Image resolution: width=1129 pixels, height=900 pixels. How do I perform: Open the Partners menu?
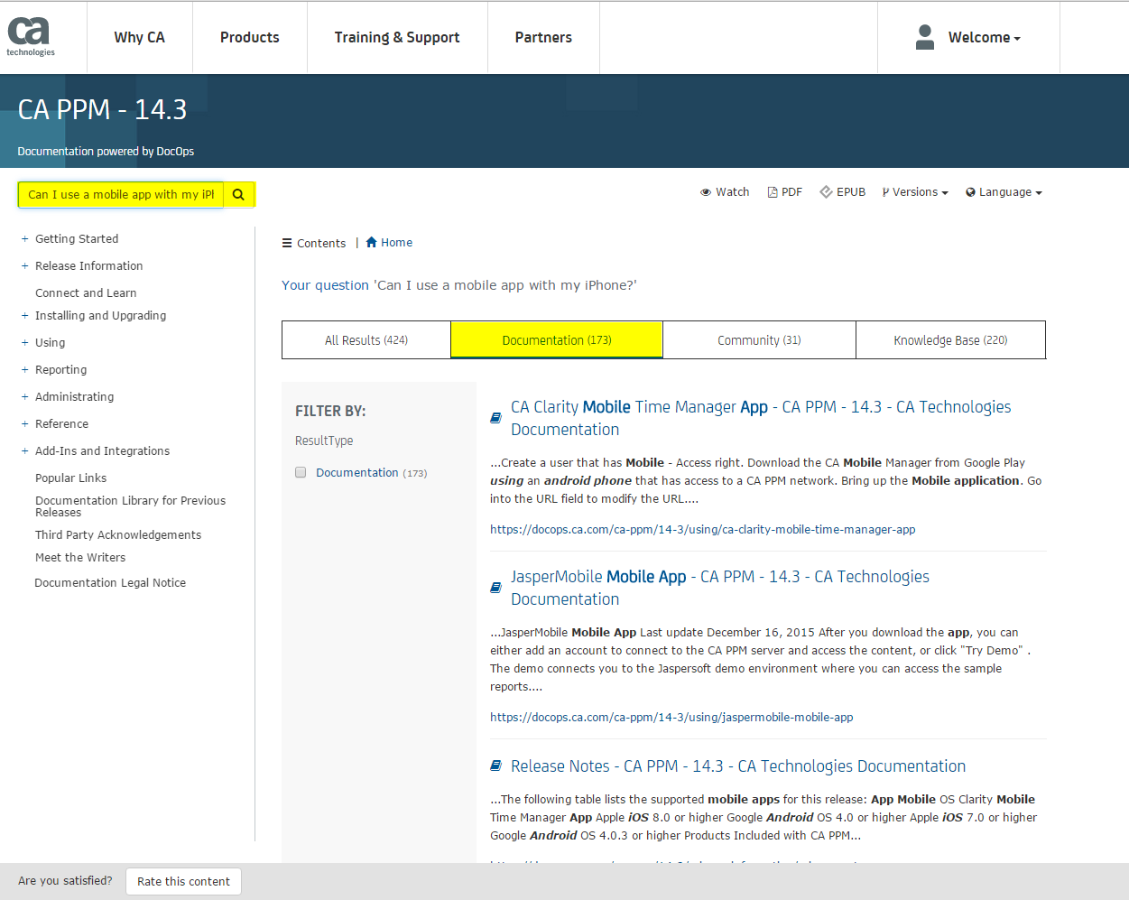pos(544,37)
